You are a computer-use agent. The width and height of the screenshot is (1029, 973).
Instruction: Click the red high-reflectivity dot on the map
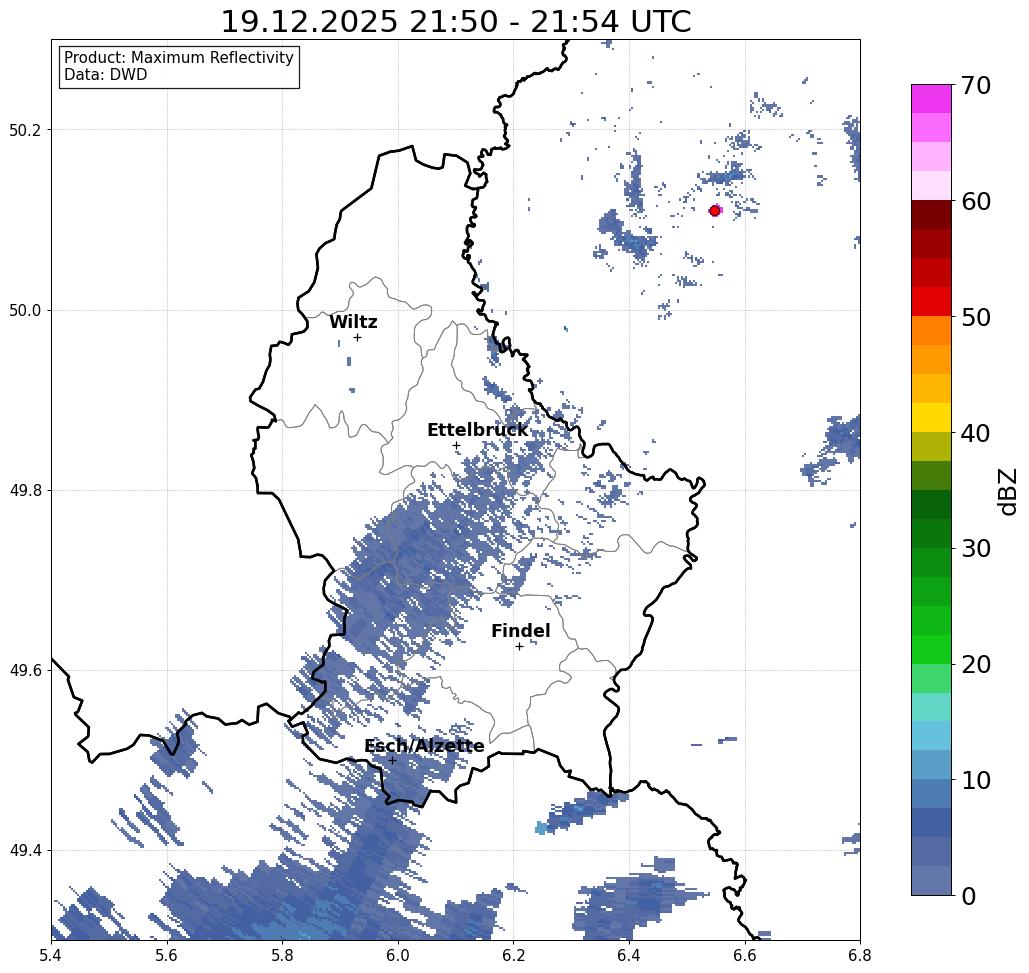pyautogui.click(x=715, y=211)
